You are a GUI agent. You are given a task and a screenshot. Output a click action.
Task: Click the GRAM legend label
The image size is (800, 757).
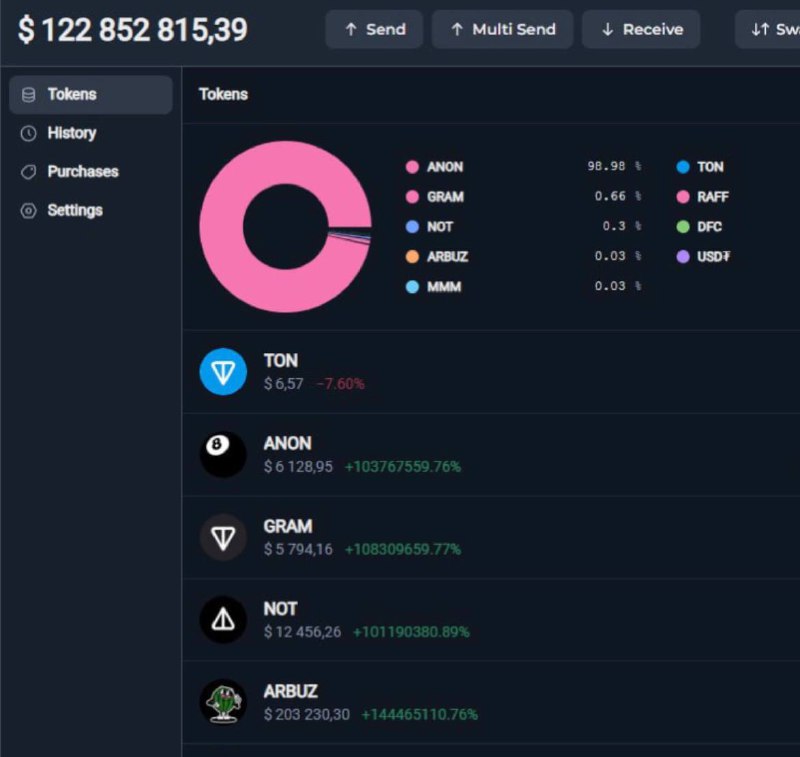click(x=445, y=197)
